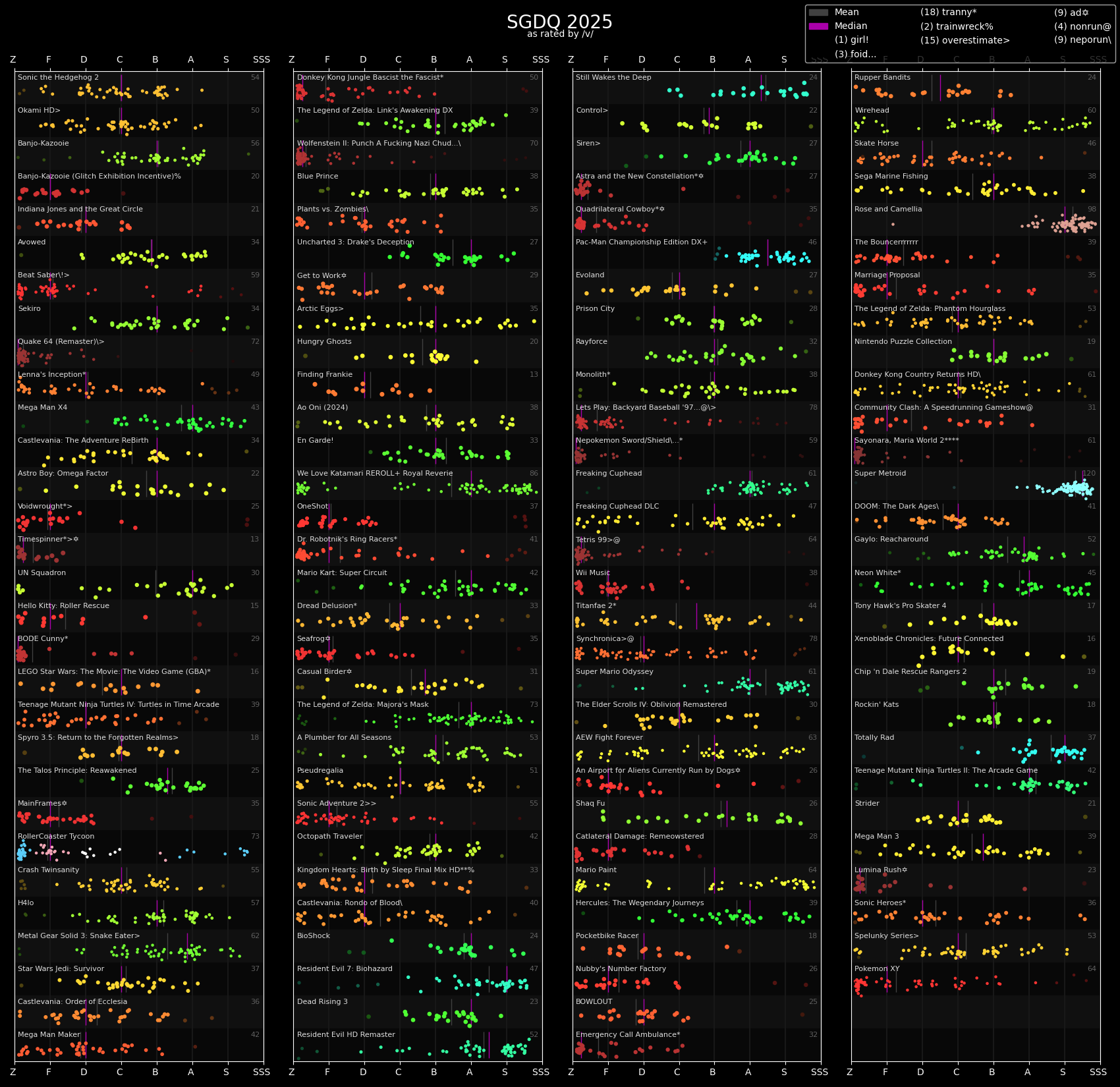Click the 'Shaq Fu' game title
The image size is (1120, 1087).
pos(590,804)
